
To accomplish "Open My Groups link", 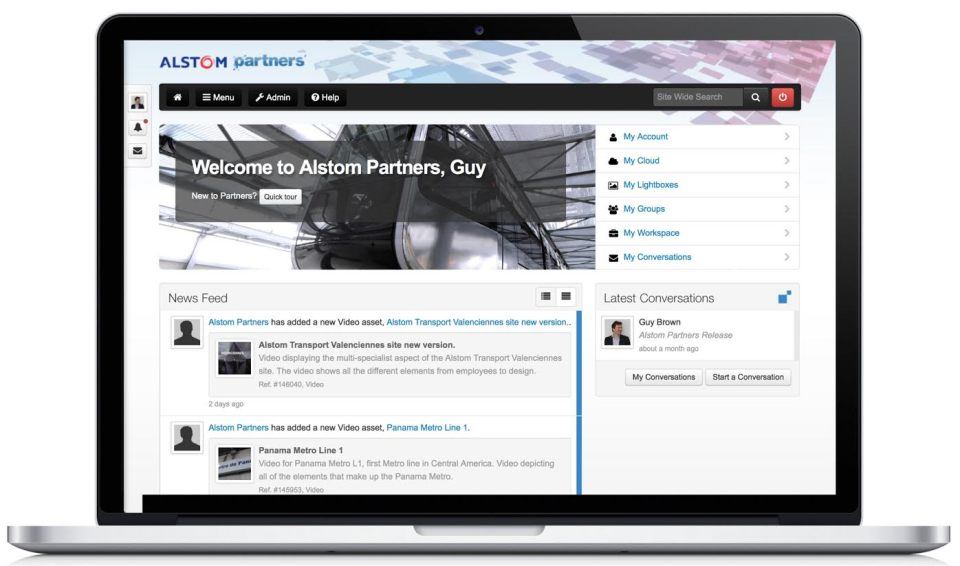I will coord(643,209).
